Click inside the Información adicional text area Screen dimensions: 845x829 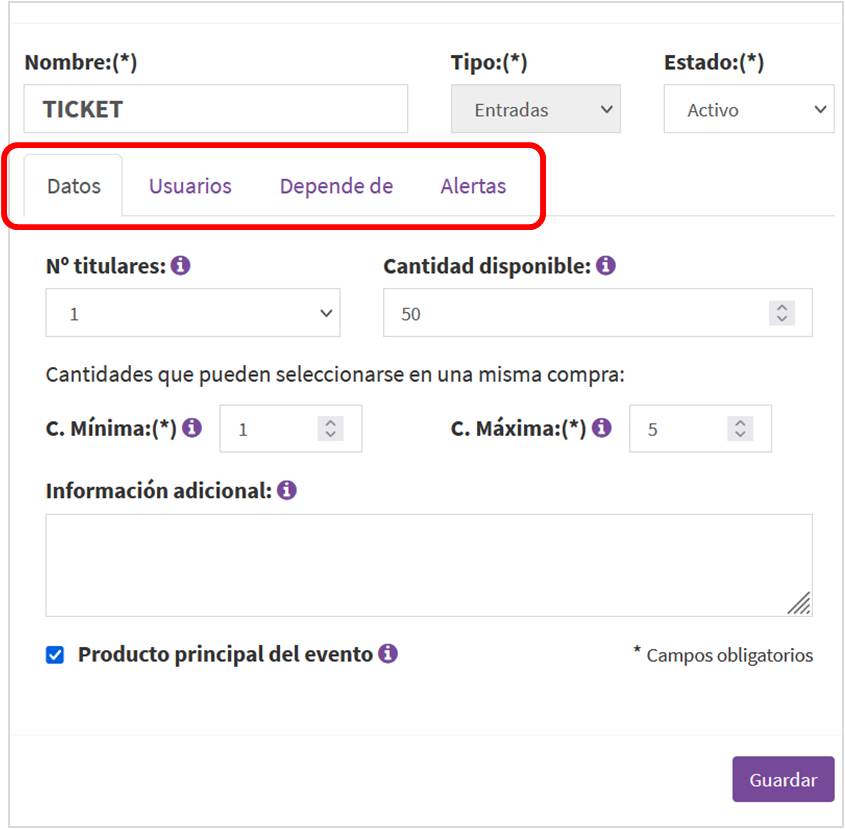[428, 565]
